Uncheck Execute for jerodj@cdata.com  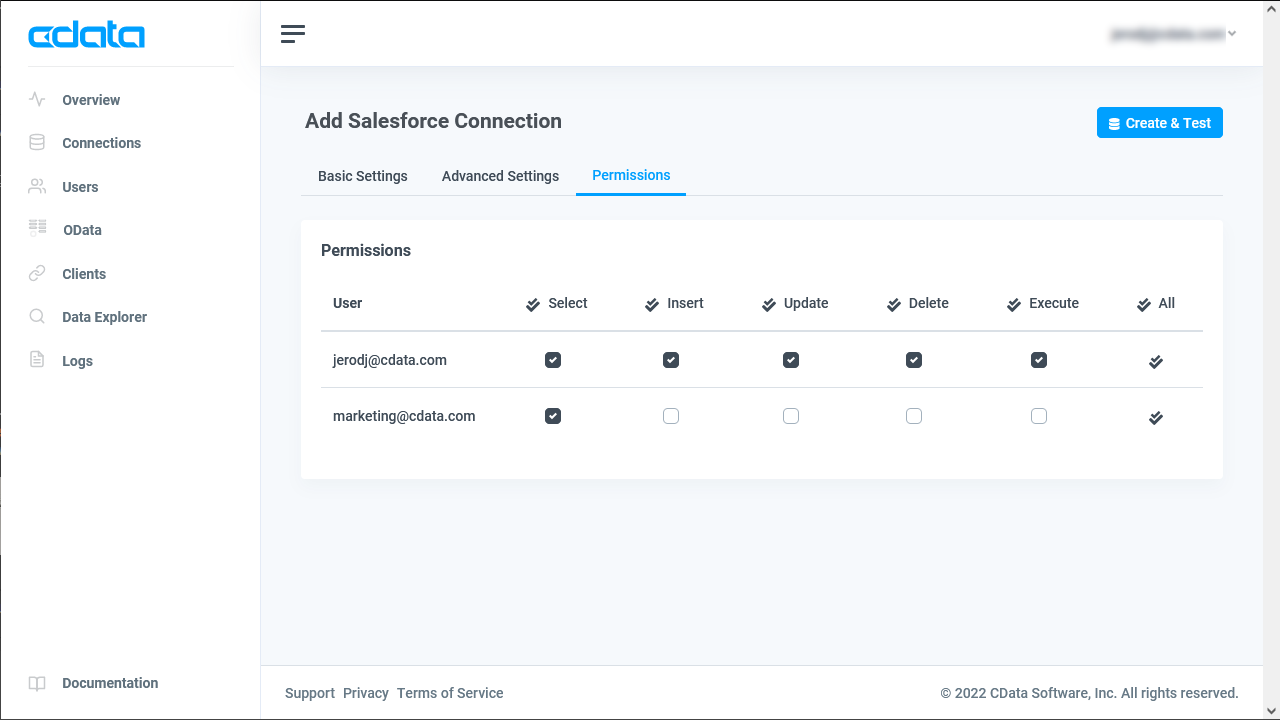point(1039,360)
